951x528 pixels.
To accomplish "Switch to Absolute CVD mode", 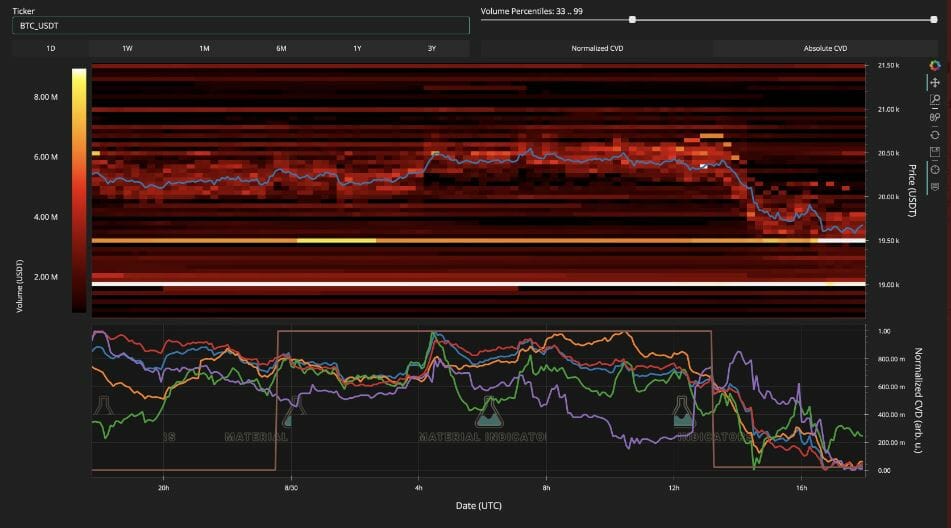I will pos(825,48).
